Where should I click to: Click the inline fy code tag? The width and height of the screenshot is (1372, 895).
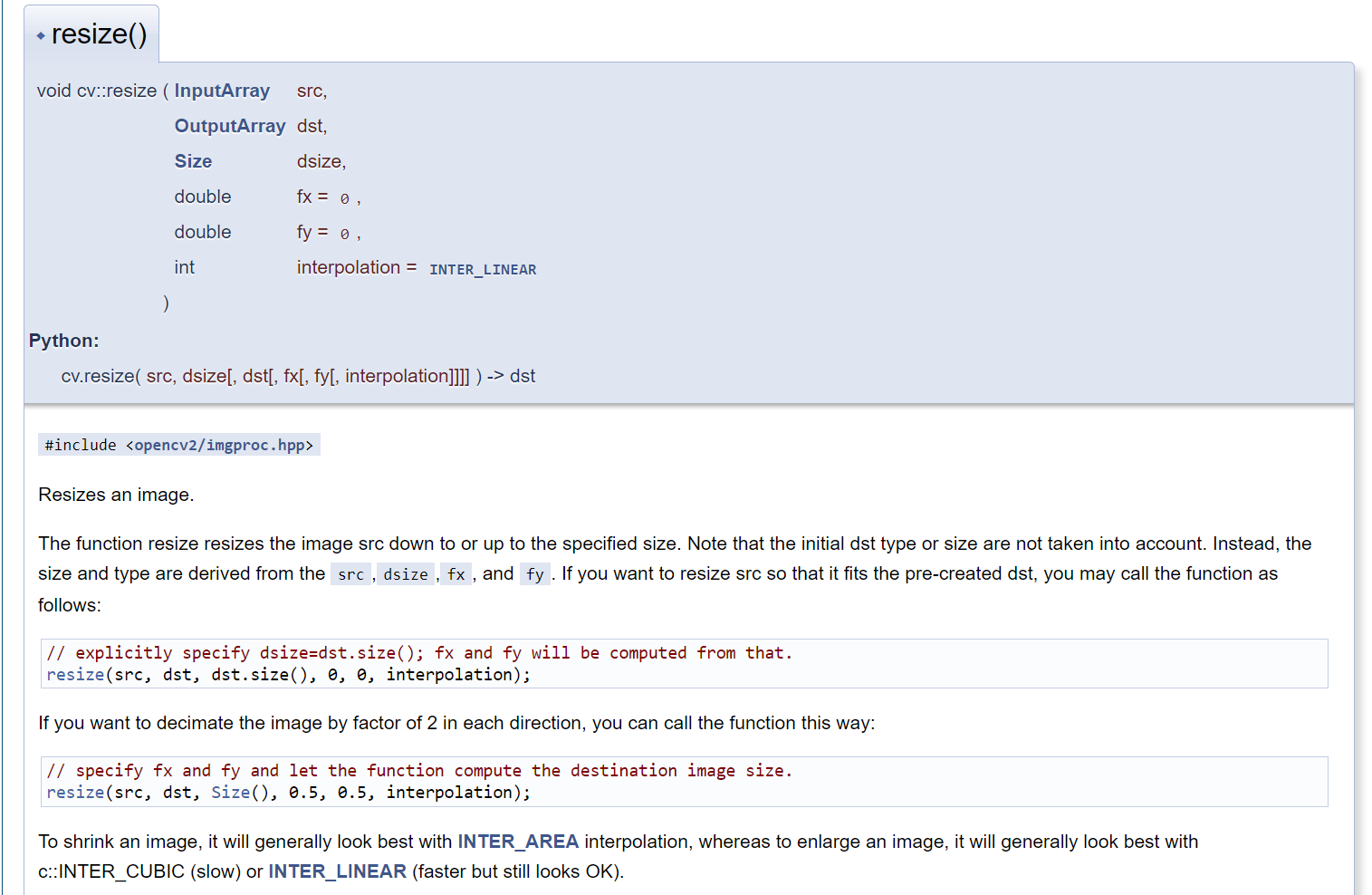tap(535, 574)
